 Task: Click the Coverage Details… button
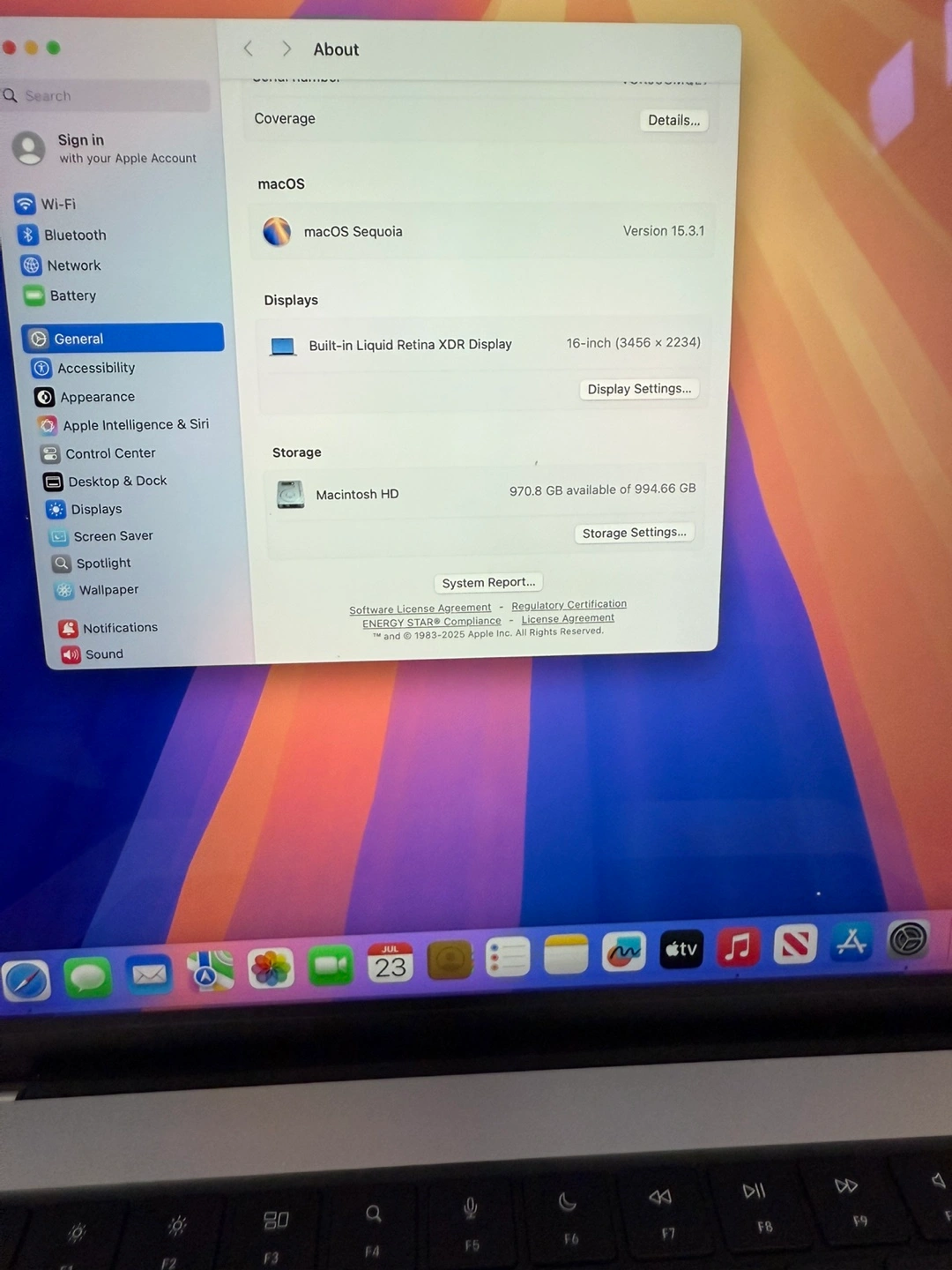[x=673, y=120]
